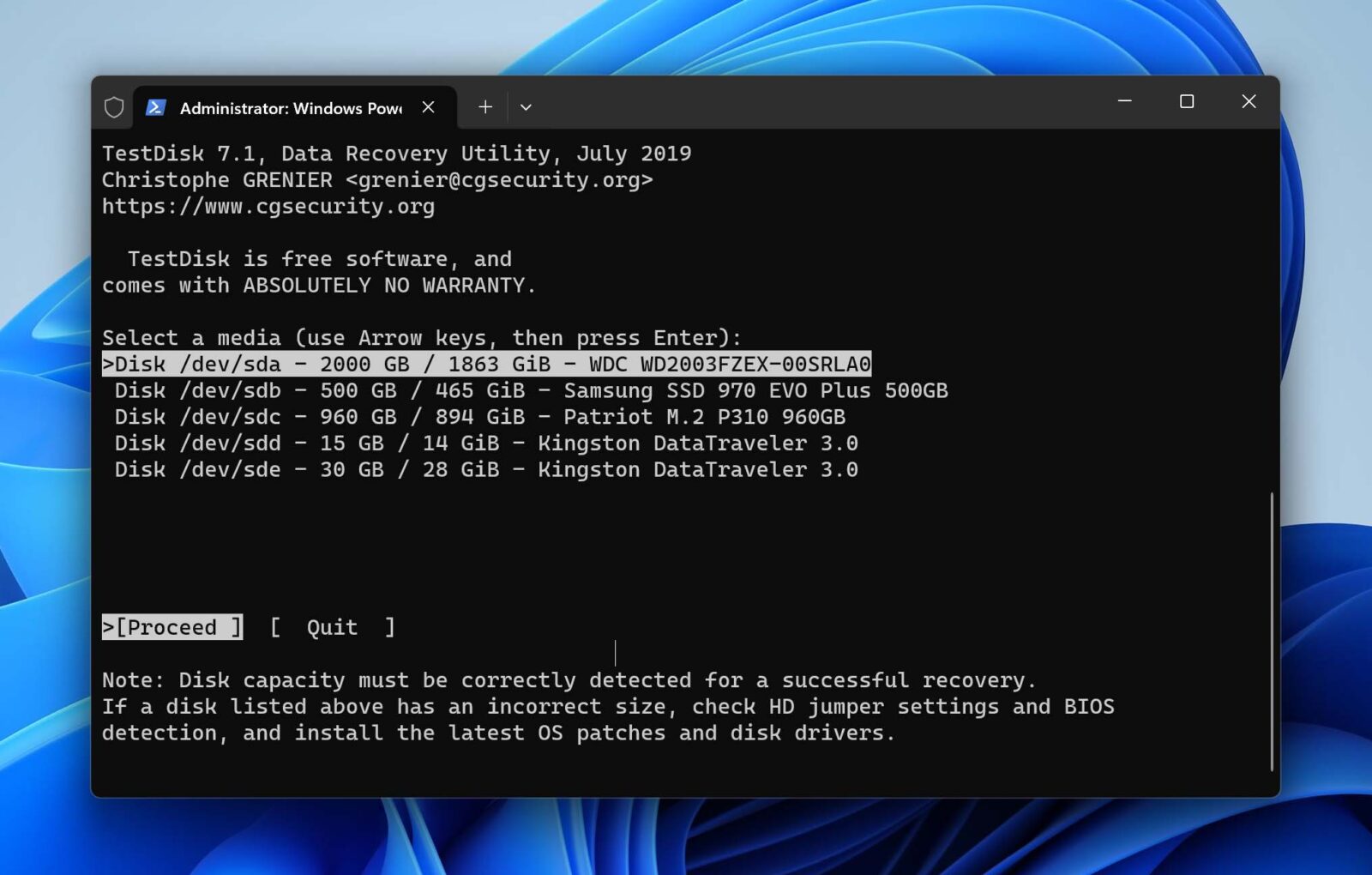
Task: Click the blinking text cursor below Proceed
Action: click(x=615, y=652)
